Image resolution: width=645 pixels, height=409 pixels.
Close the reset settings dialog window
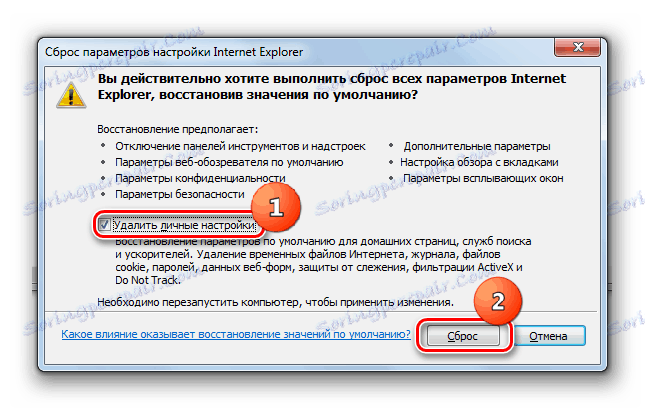tap(578, 47)
